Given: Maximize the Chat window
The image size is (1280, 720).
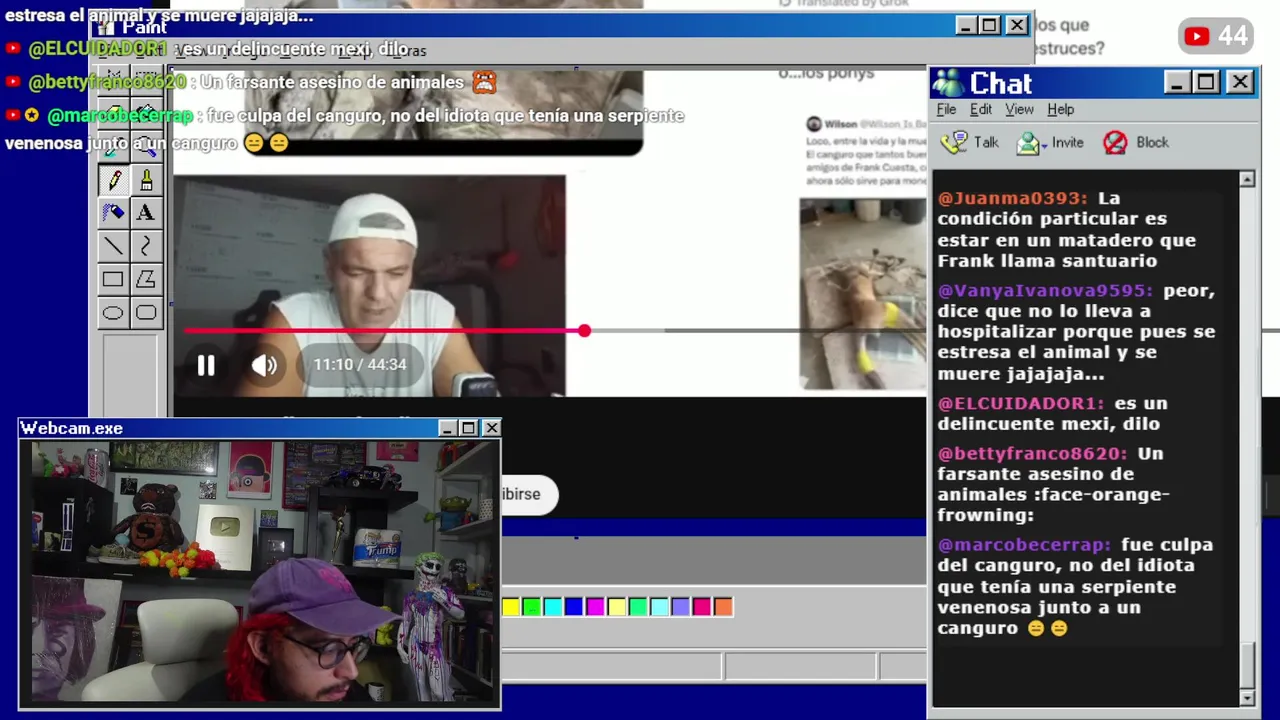Looking at the screenshot, I should click(x=1207, y=82).
